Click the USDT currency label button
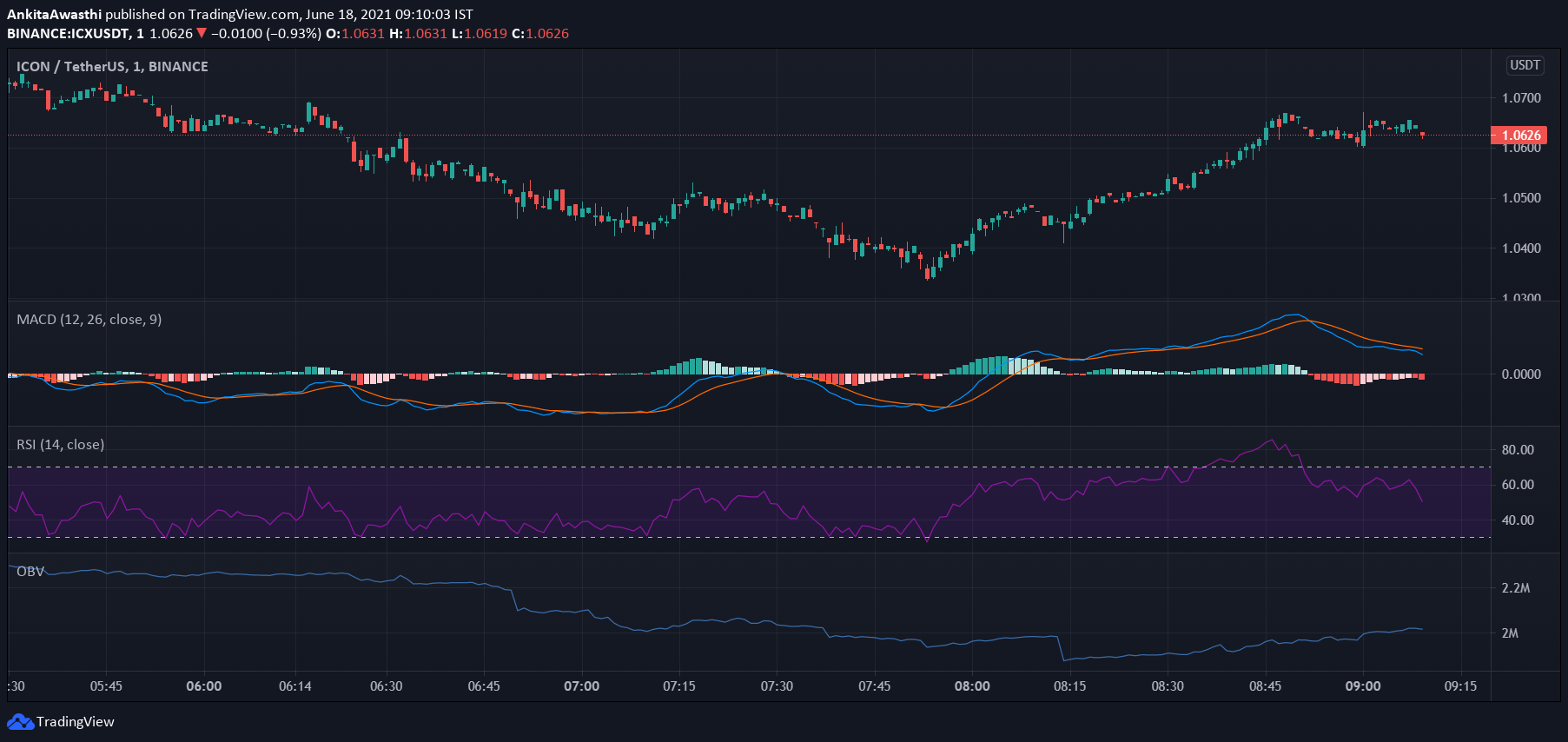This screenshot has height=742, width=1568. point(1525,65)
